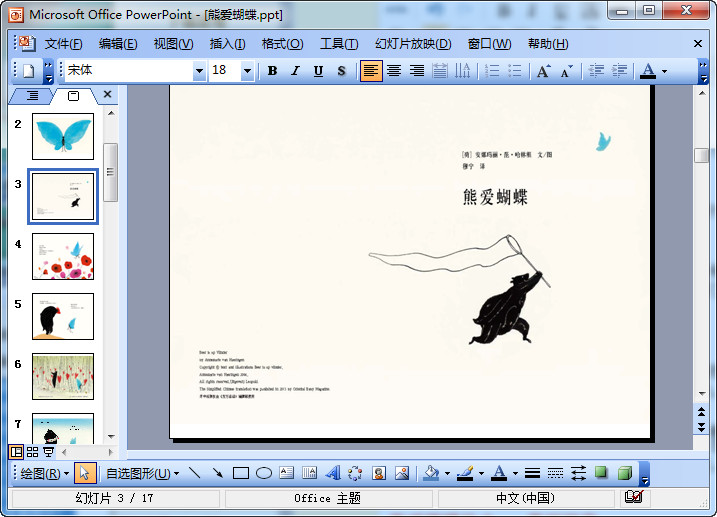The image size is (717, 517).
Task: Toggle Center alignment
Action: (x=394, y=71)
